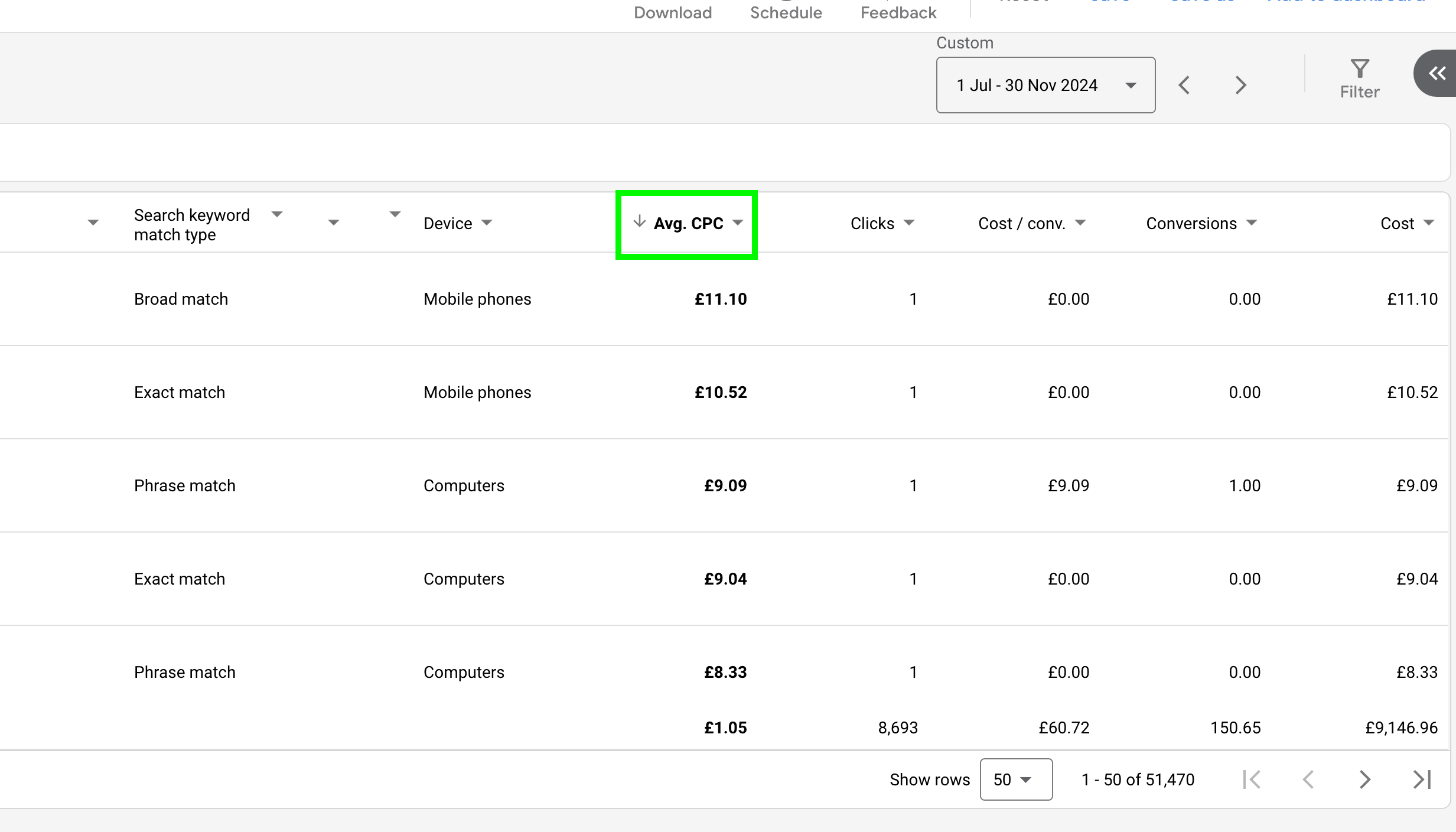Change the Show rows value from 50
Viewport: 1456px width, 832px height.
pos(1016,779)
